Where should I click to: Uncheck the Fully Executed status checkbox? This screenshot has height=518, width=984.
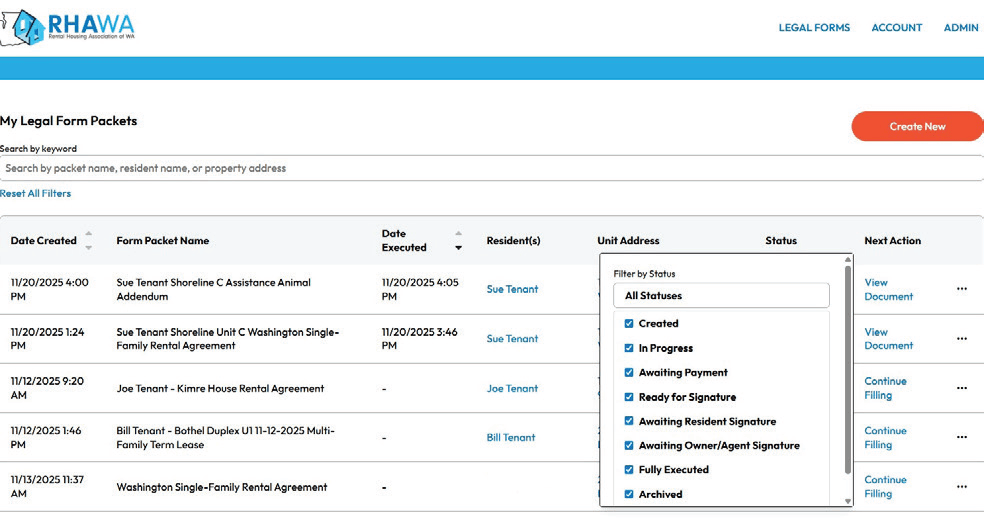click(629, 470)
